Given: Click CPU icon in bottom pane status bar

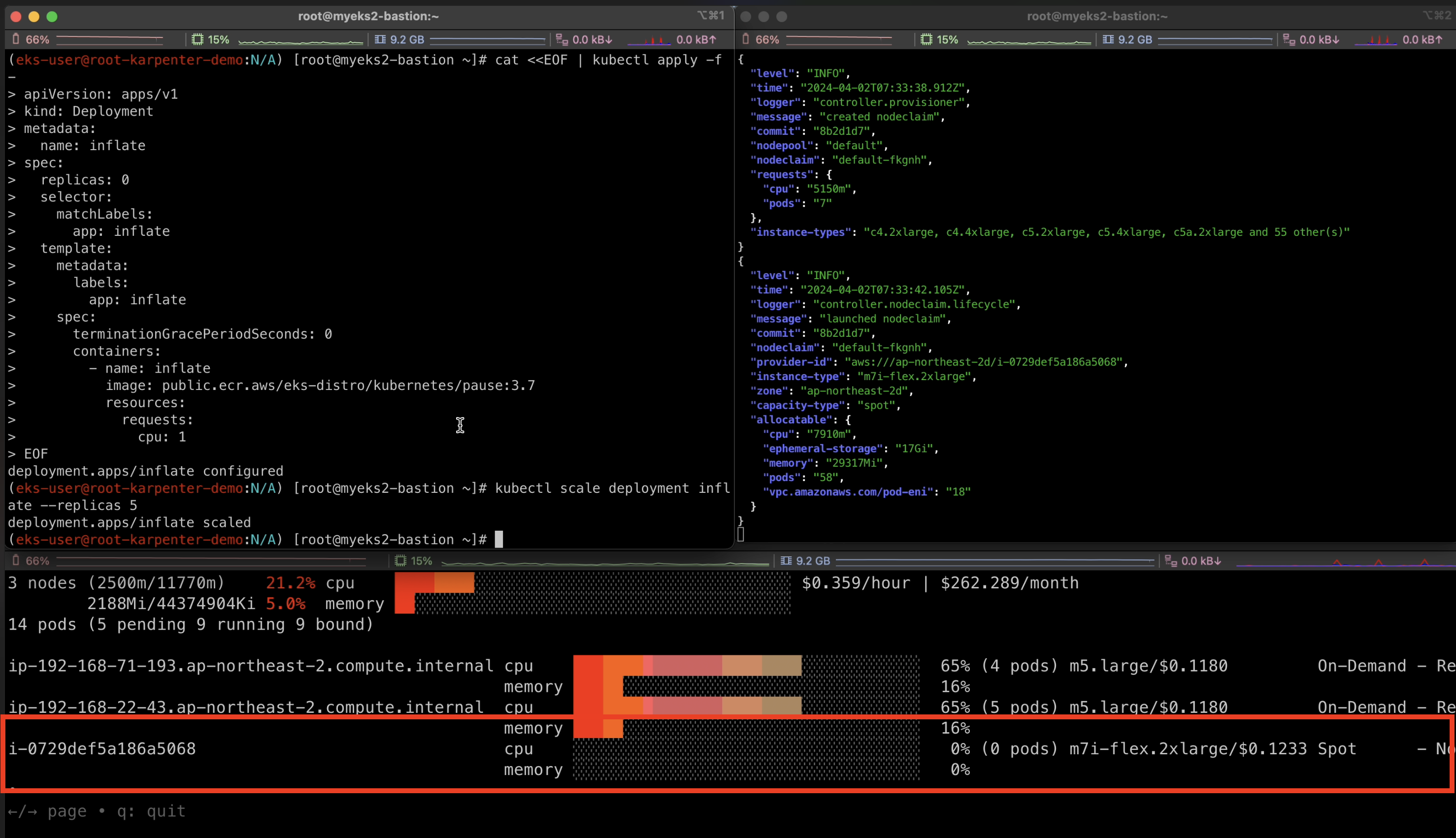Looking at the screenshot, I should [x=400, y=561].
